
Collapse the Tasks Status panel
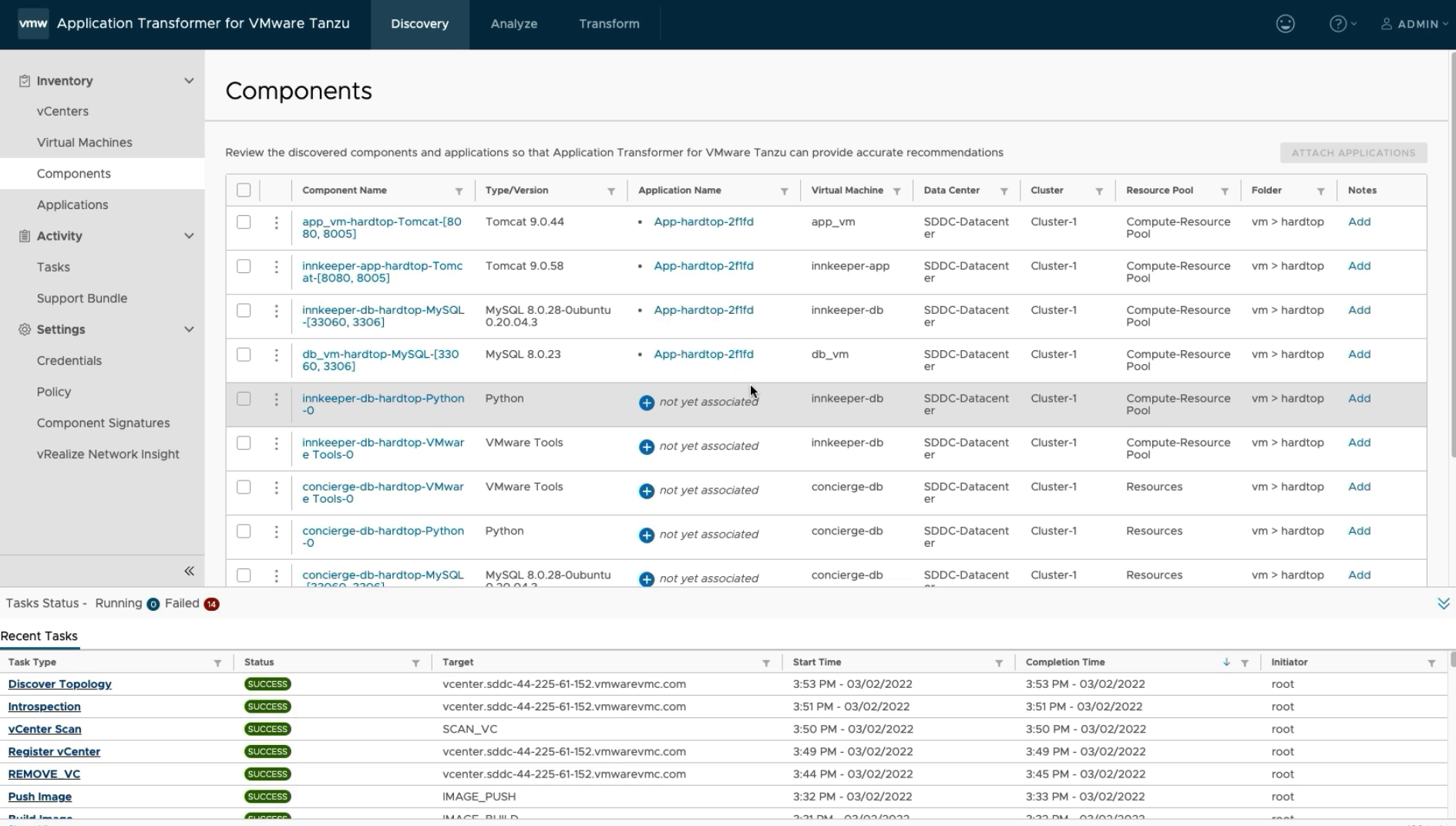(x=1443, y=604)
